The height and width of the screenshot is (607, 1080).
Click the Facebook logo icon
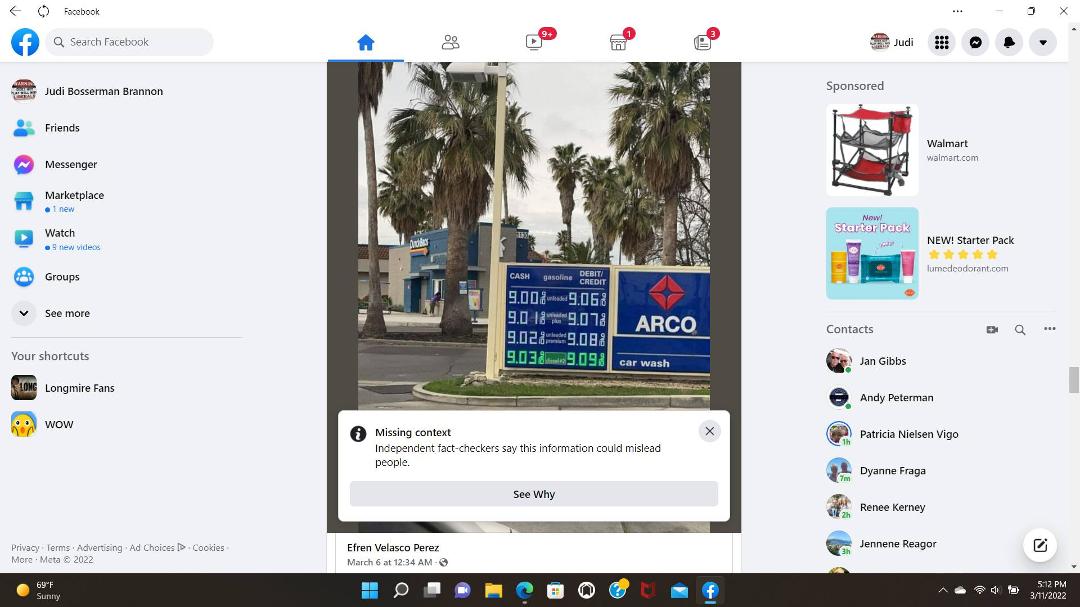click(x=25, y=42)
